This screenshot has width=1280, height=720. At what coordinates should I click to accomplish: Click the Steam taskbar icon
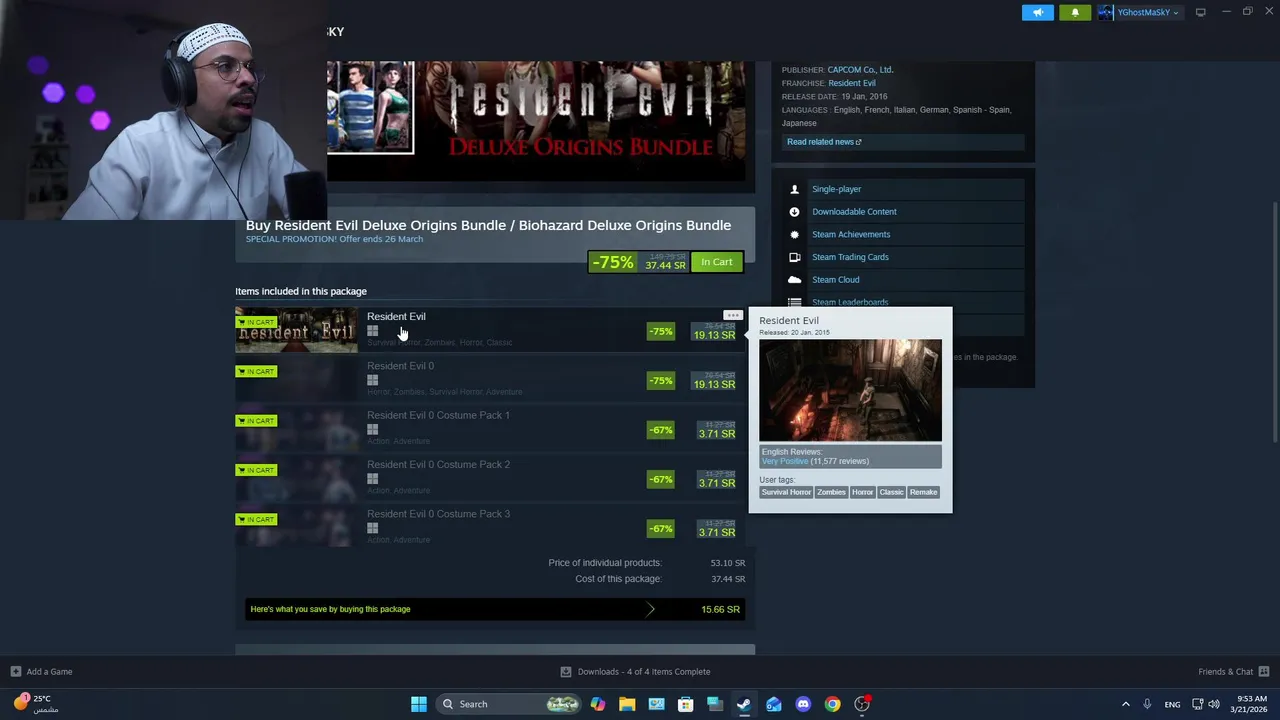pyautogui.click(x=744, y=704)
